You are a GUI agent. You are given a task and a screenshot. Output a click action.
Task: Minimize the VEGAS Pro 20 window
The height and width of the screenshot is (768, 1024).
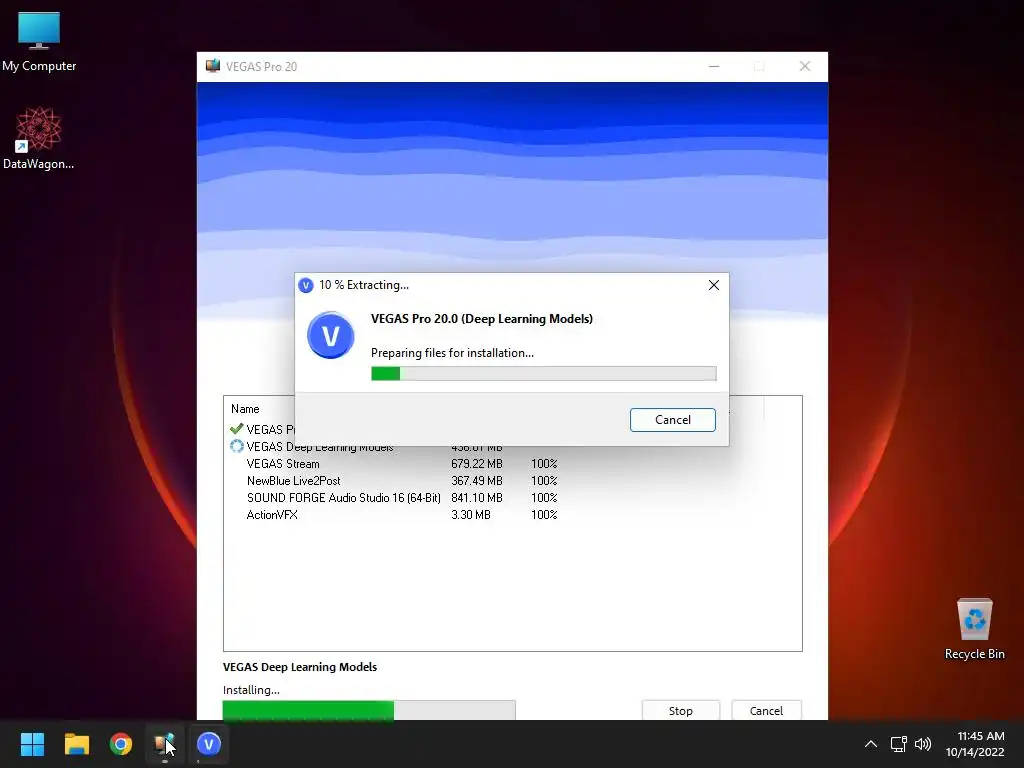pyautogui.click(x=714, y=67)
